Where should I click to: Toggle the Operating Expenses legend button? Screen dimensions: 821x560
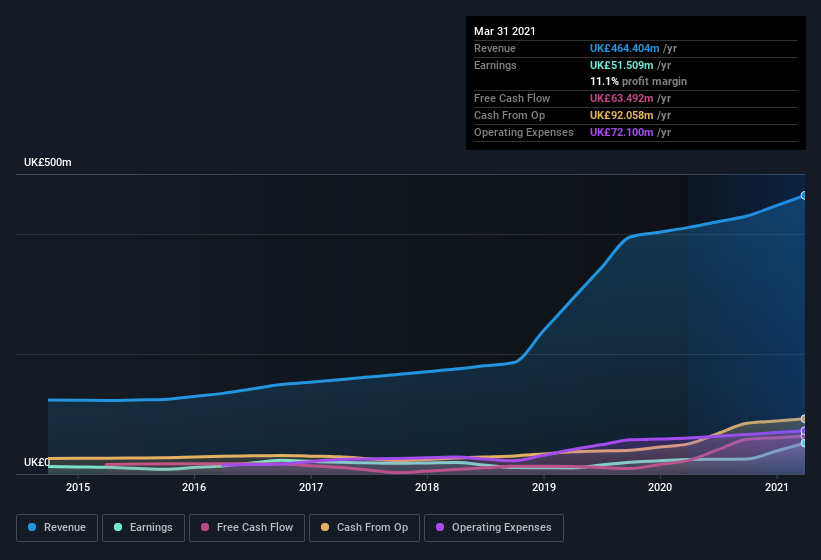(x=494, y=528)
